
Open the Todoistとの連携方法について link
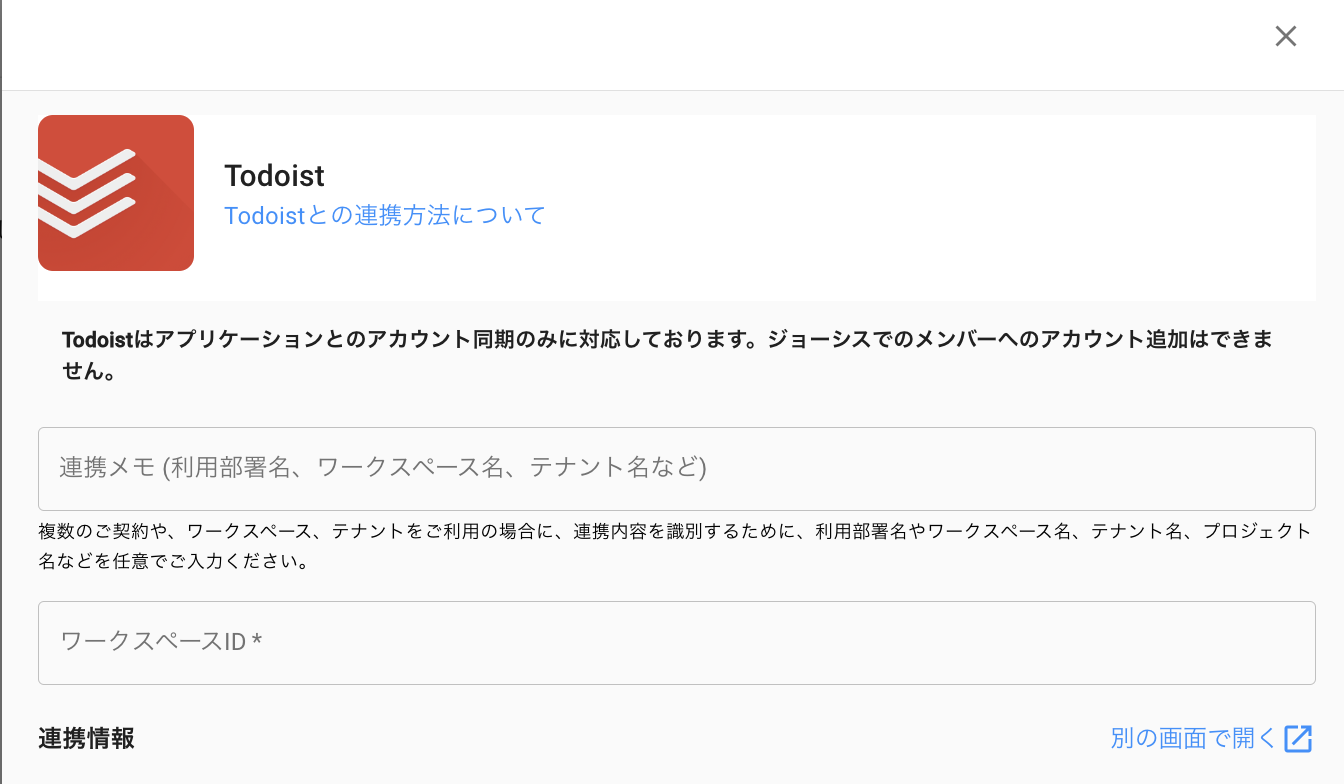pyautogui.click(x=385, y=215)
